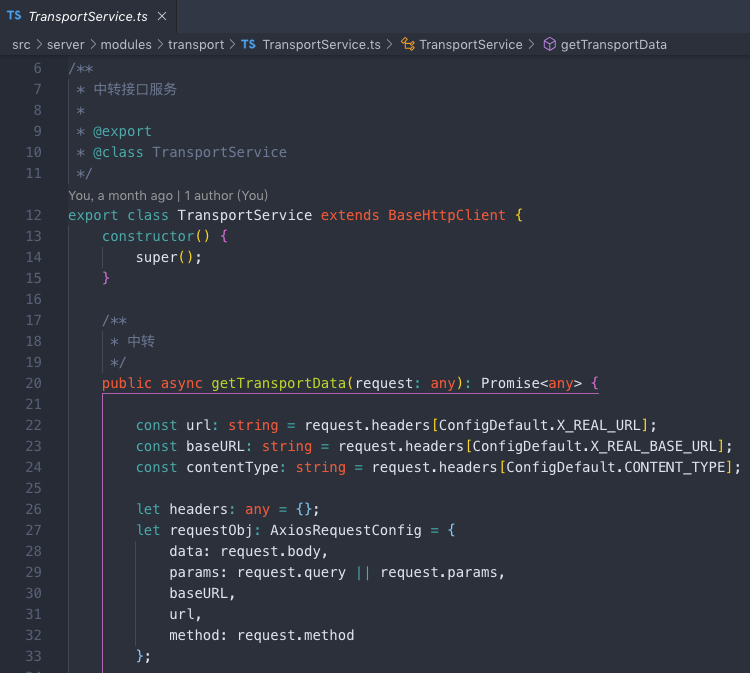The height and width of the screenshot is (673, 750).
Task: Click 'async' keyword on line 20
Action: (181, 383)
